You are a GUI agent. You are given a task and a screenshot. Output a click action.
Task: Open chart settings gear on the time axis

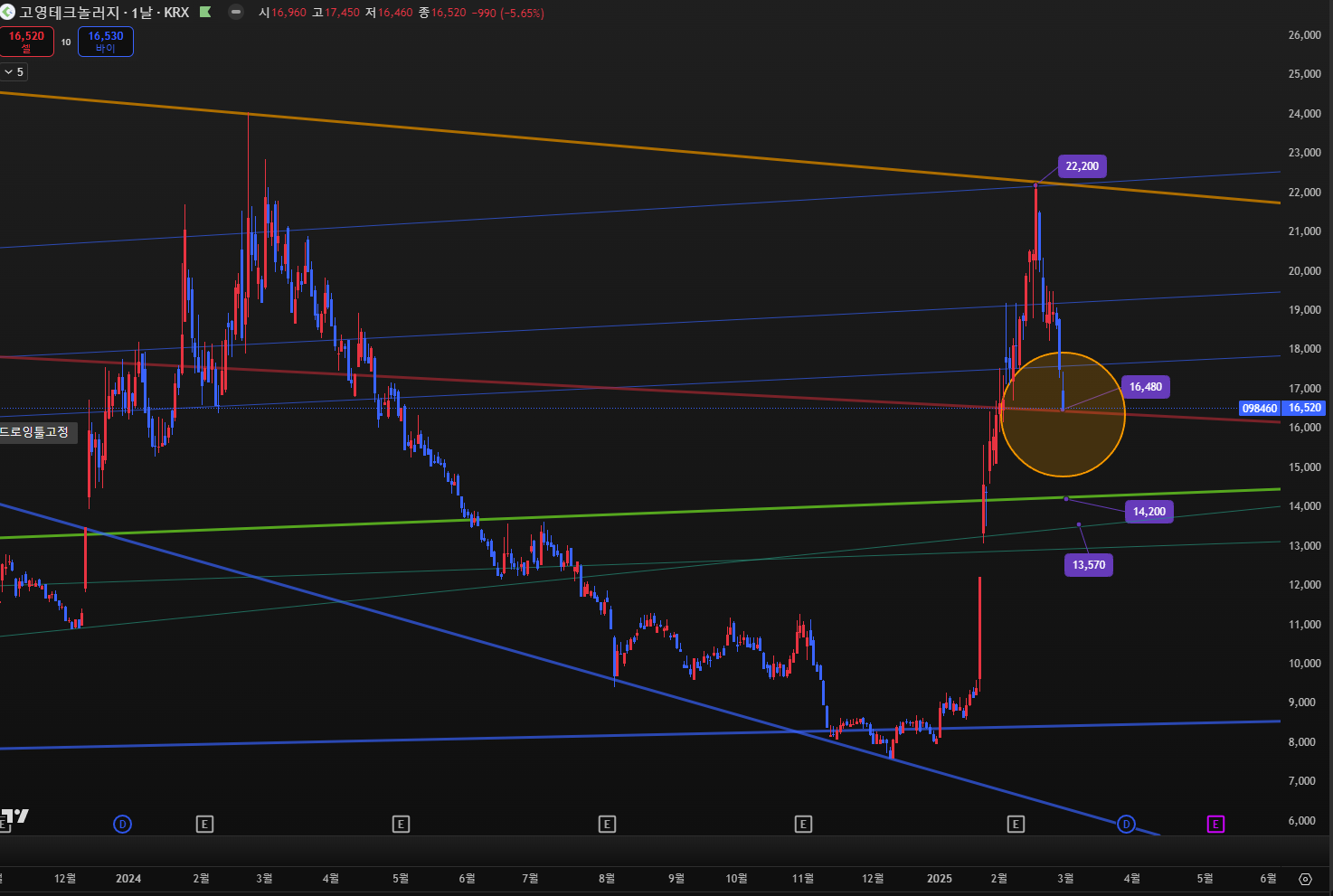tap(1305, 879)
